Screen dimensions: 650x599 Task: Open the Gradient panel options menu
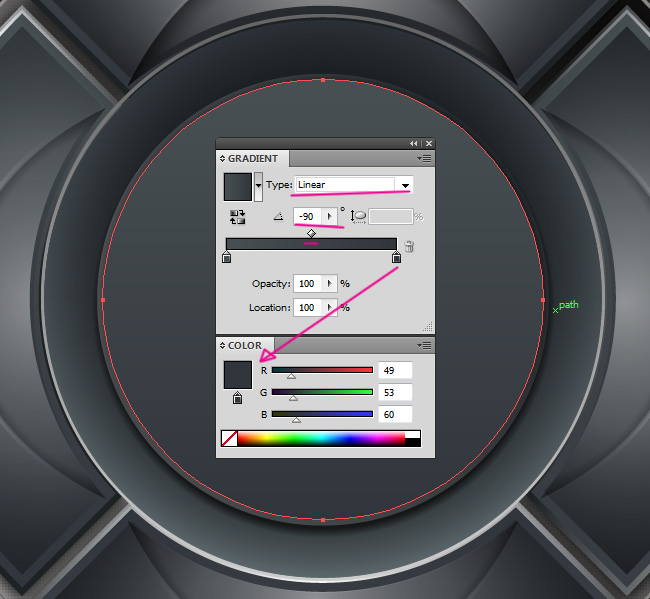[x=425, y=158]
